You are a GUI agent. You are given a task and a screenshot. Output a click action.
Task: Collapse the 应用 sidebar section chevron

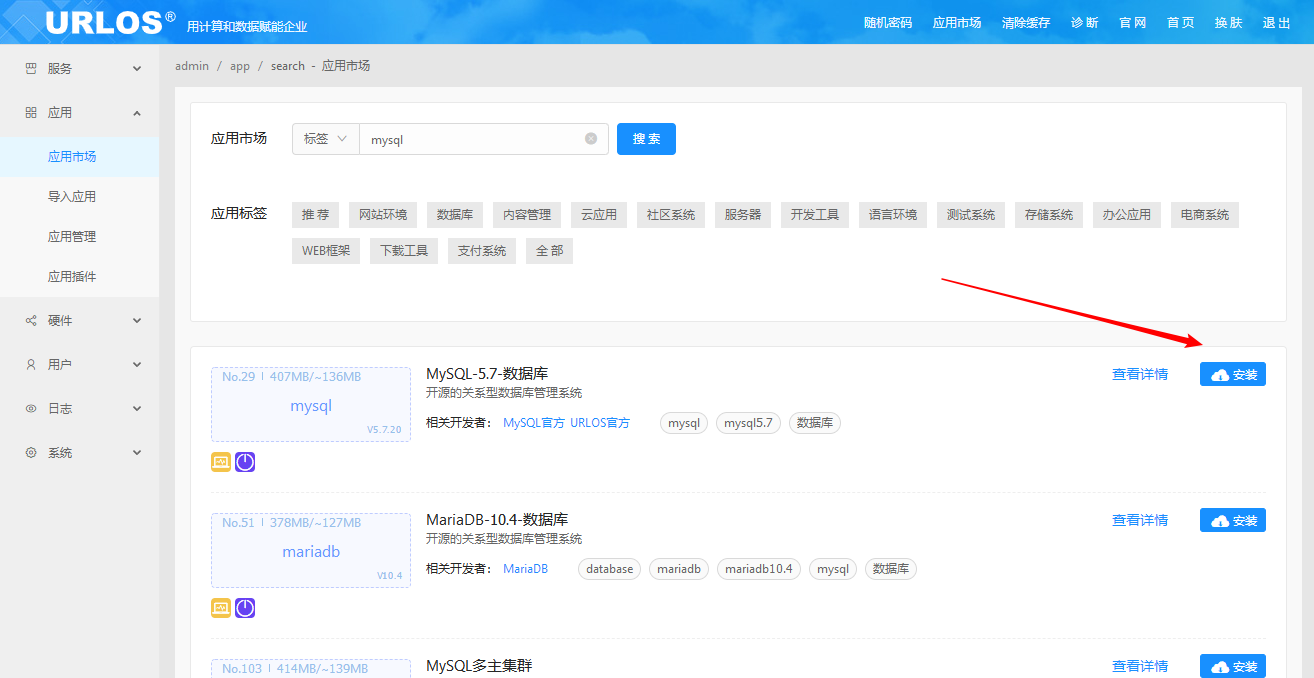click(x=137, y=113)
